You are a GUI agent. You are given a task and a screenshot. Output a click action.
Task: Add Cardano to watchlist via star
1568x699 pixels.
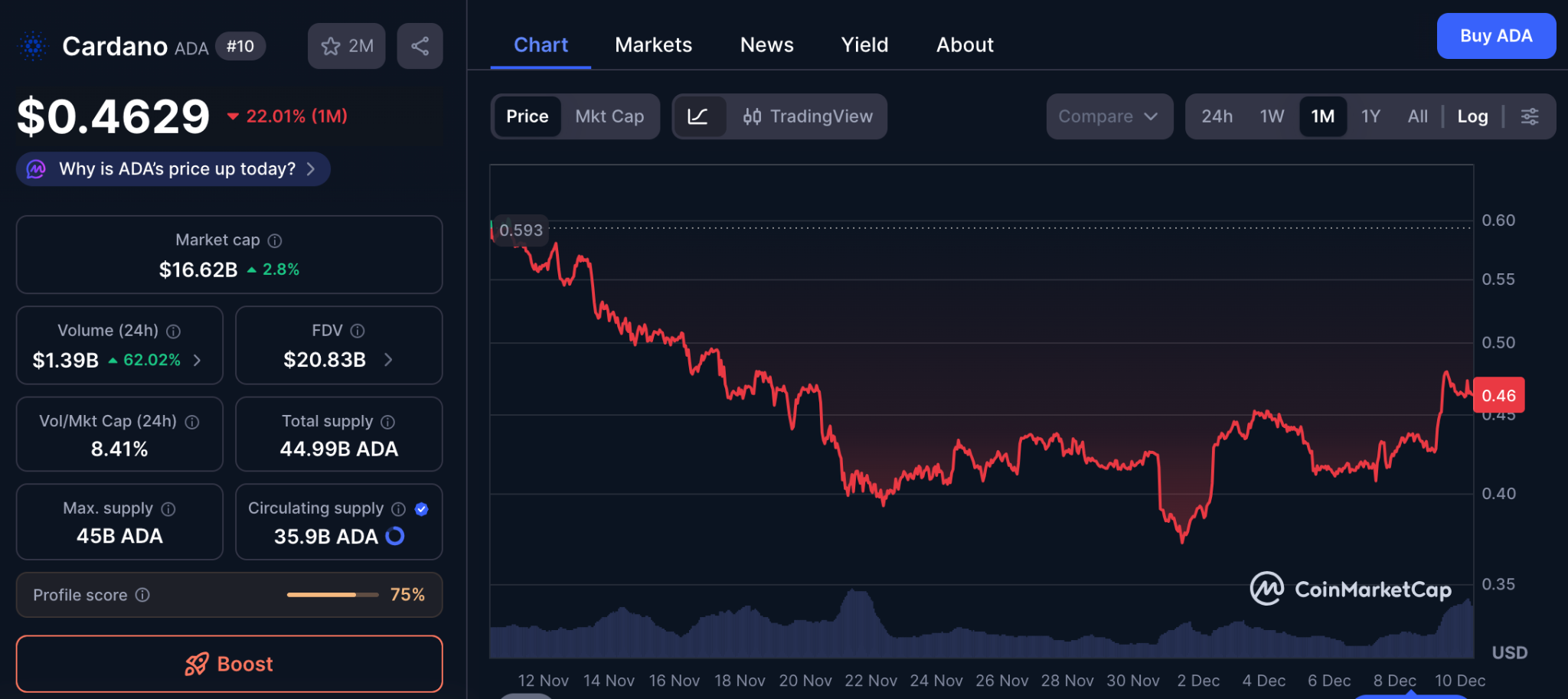(x=347, y=46)
